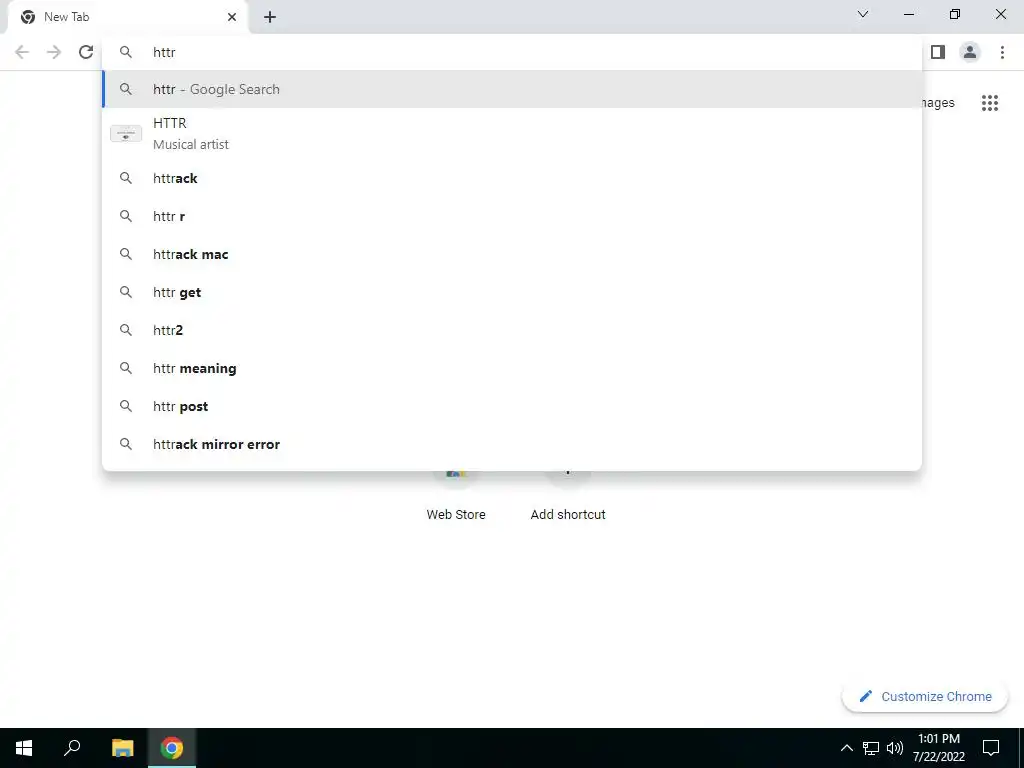Screen dimensions: 1024x768
Task: Close the New Tab tab
Action: point(232,17)
